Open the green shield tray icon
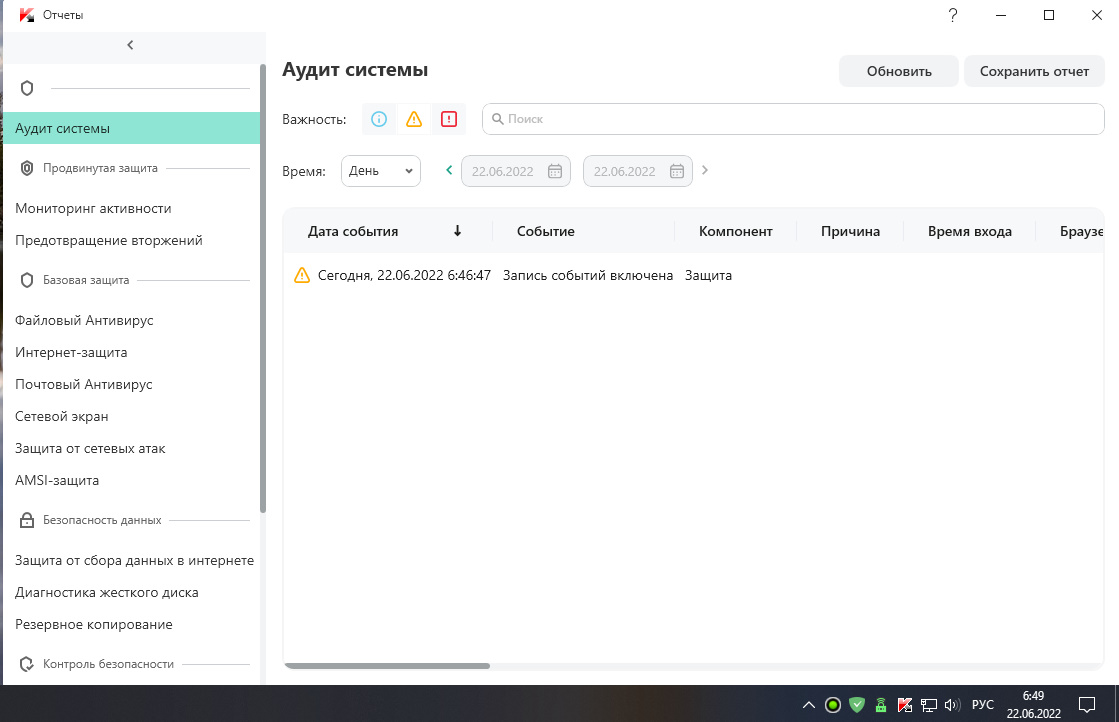 (x=857, y=705)
